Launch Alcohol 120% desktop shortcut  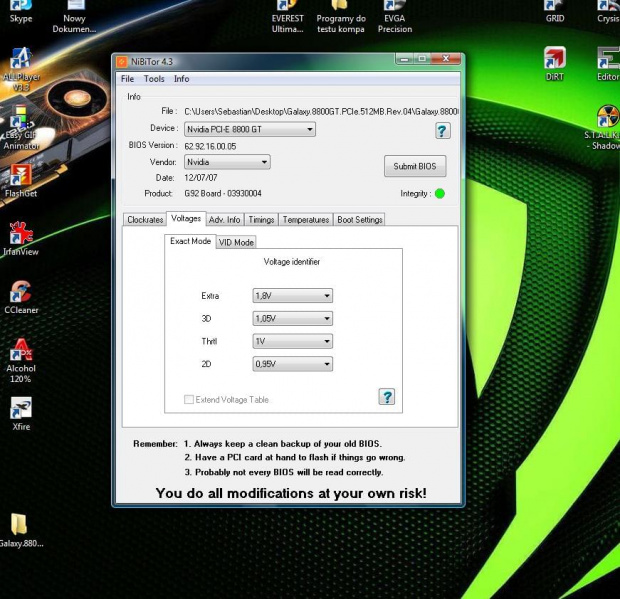[x=21, y=361]
